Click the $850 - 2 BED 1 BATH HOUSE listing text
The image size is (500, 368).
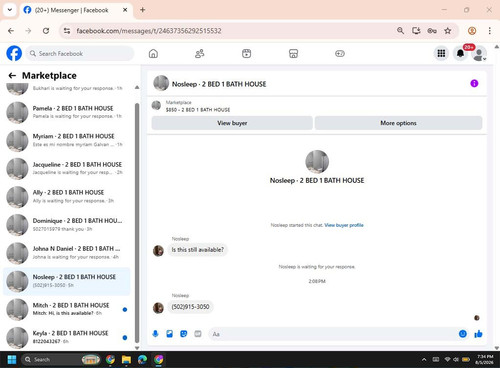click(198, 110)
